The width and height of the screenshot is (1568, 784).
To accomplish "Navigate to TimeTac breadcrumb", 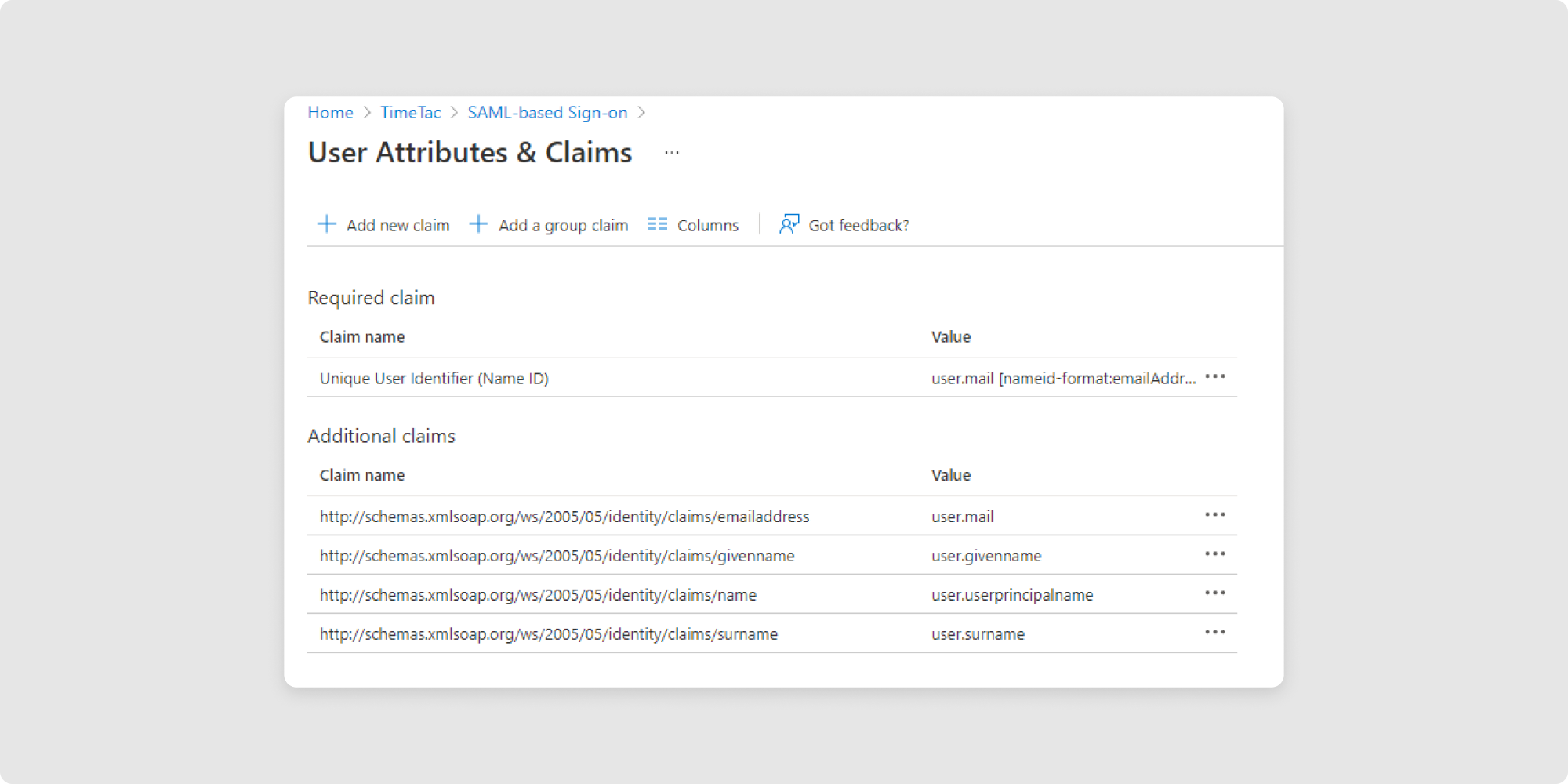I will pyautogui.click(x=410, y=113).
